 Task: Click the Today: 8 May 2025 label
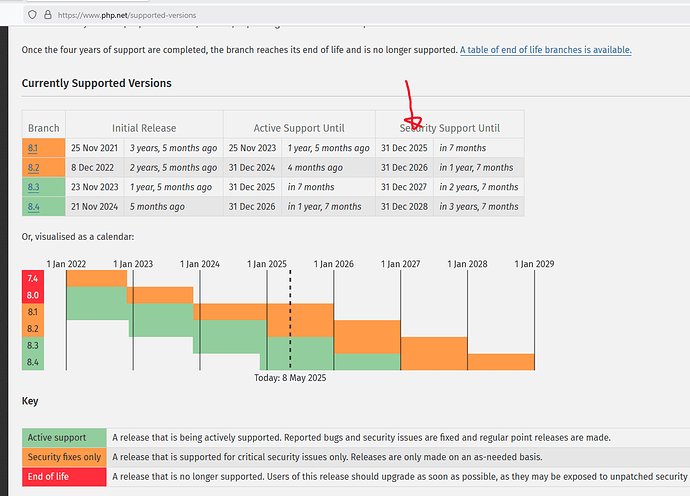(x=290, y=378)
